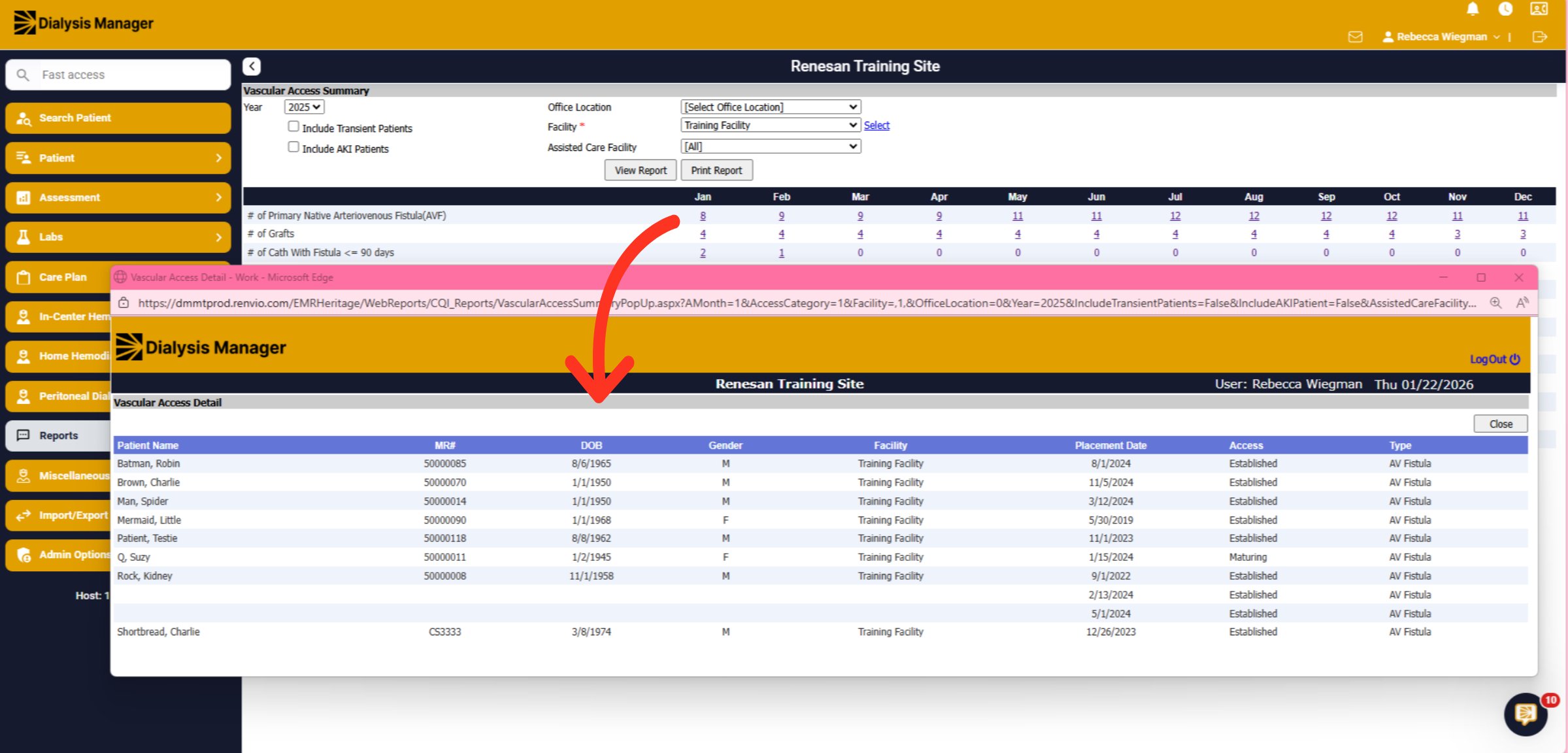Open the contact card icon in header
The height and width of the screenshot is (753, 1568).
(x=1539, y=9)
